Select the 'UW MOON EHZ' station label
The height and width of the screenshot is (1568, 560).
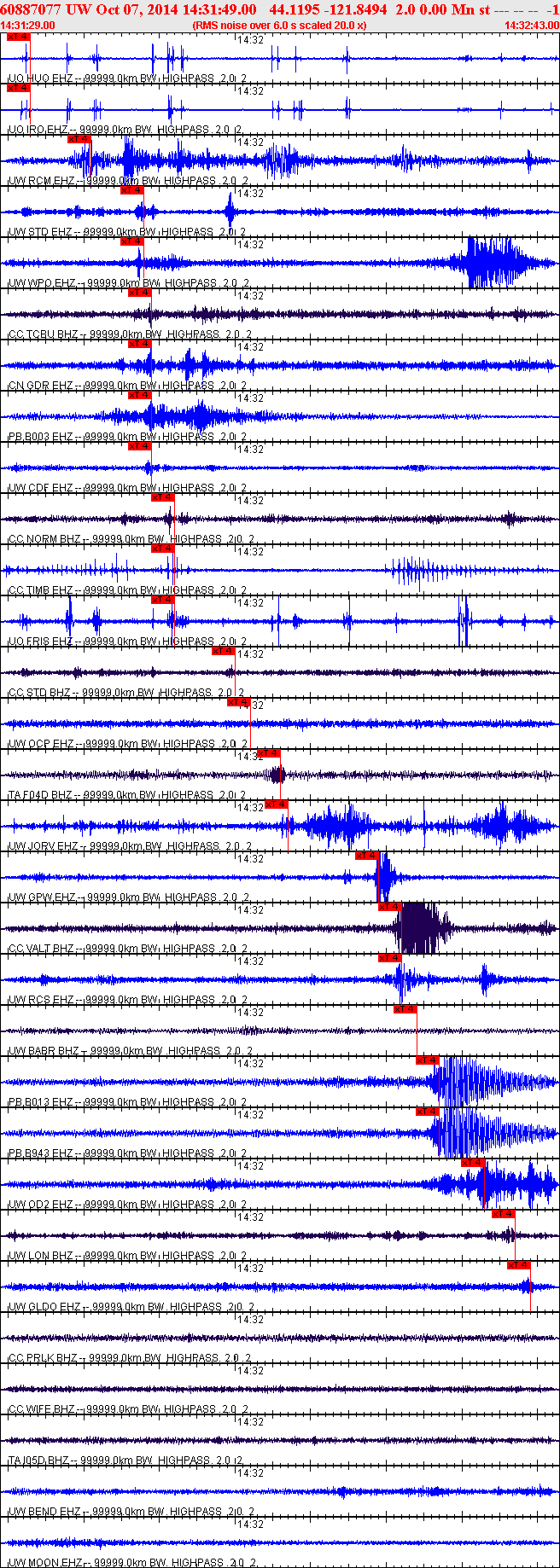click(x=45, y=1563)
